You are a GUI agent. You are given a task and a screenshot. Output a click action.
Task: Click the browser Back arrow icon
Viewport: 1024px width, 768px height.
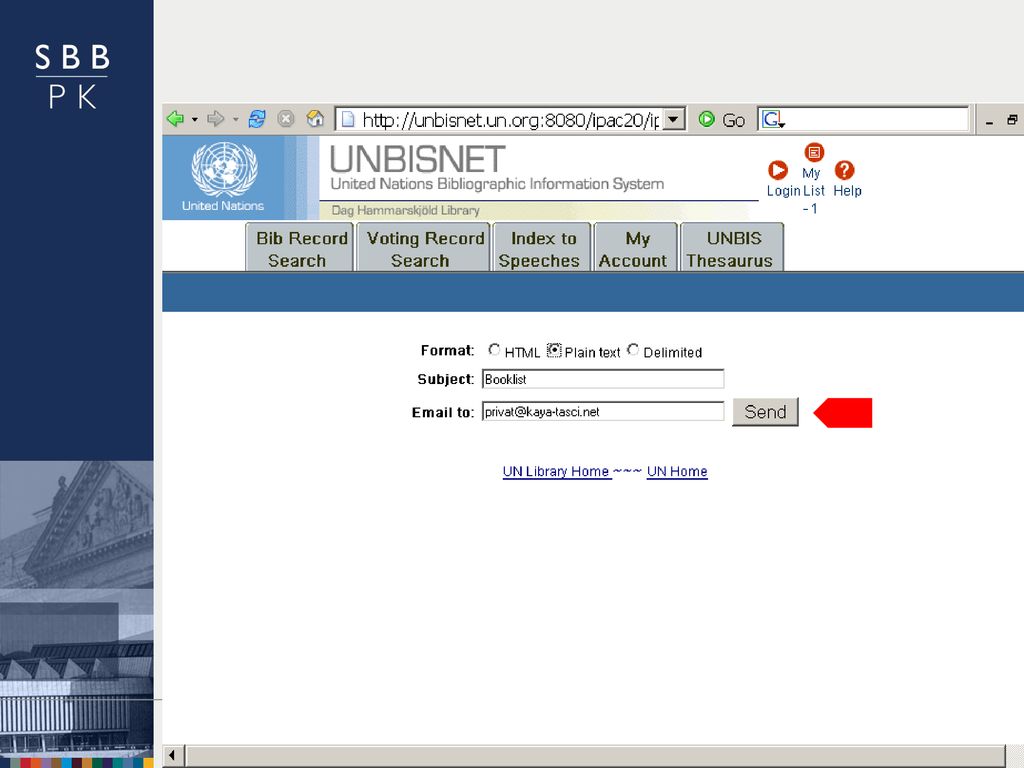pos(175,119)
